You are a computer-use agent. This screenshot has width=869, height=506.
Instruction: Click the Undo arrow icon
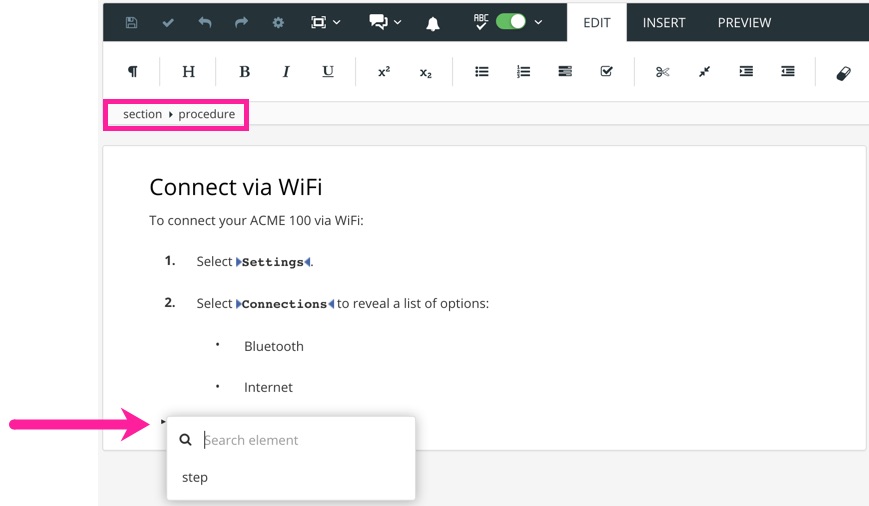205,22
